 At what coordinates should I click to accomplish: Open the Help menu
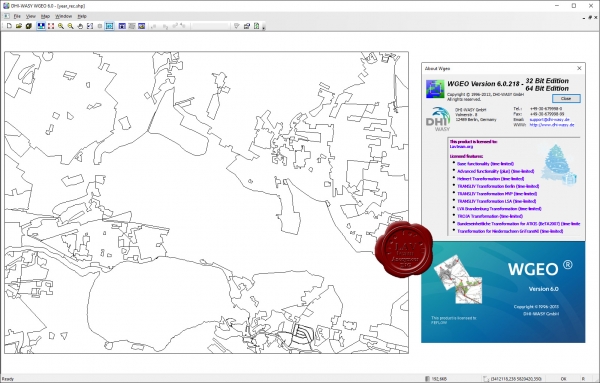click(82, 16)
